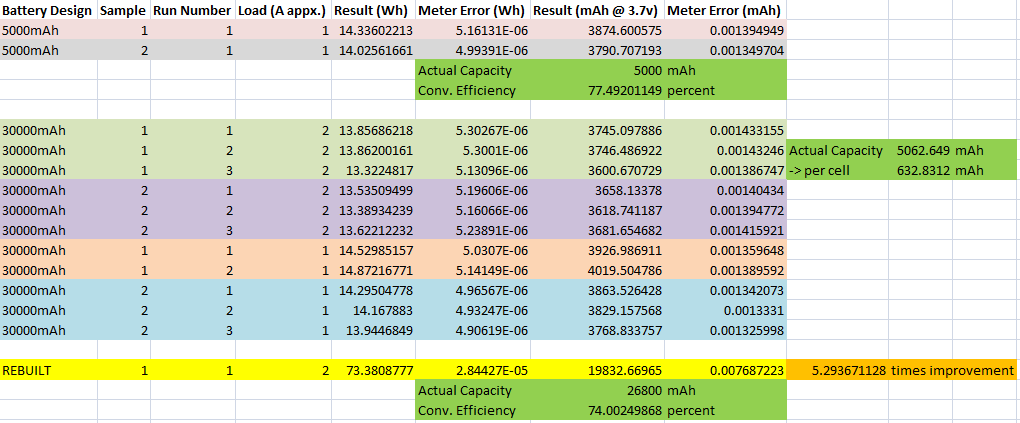This screenshot has width=1020, height=423.
Task: Select the 5000 Actual Capacity value cell
Action: pyautogui.click(x=598, y=70)
